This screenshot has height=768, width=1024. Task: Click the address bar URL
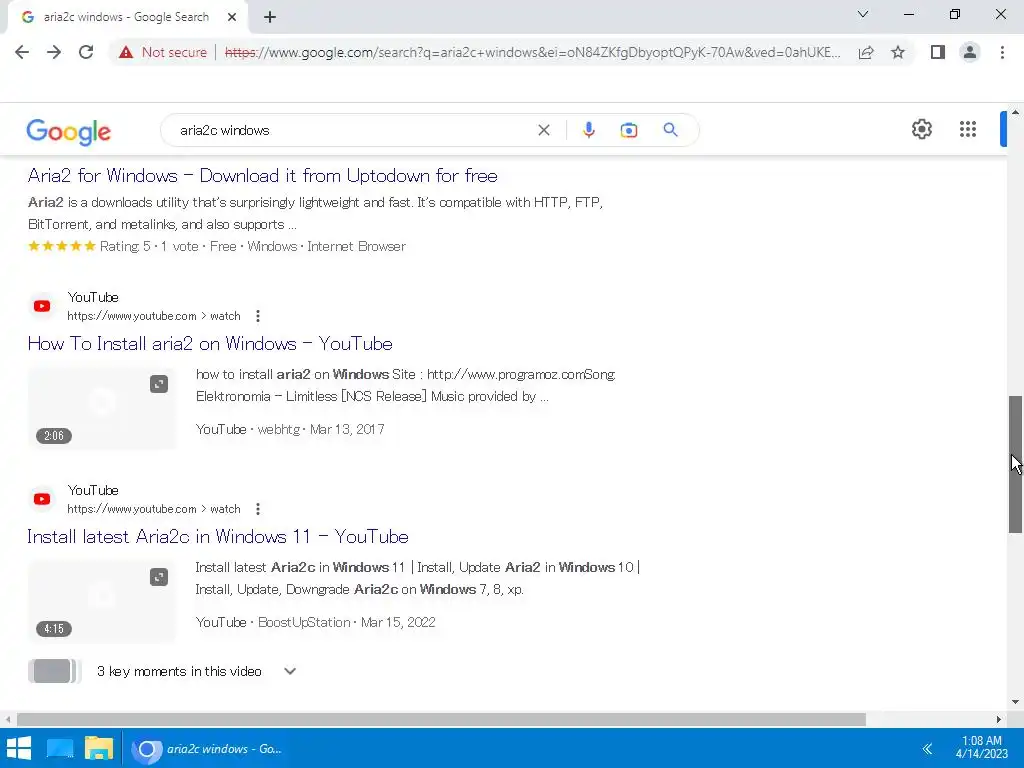pyautogui.click(x=532, y=52)
